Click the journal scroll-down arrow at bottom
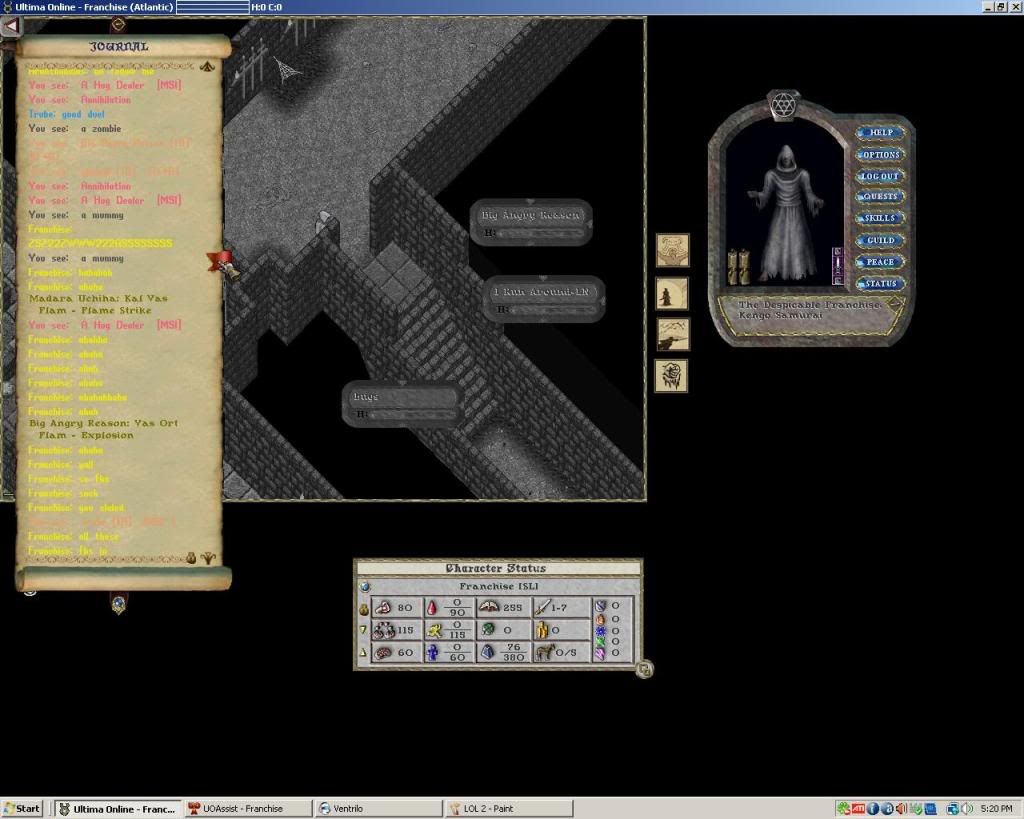Viewport: 1024px width, 819px height. [208, 558]
